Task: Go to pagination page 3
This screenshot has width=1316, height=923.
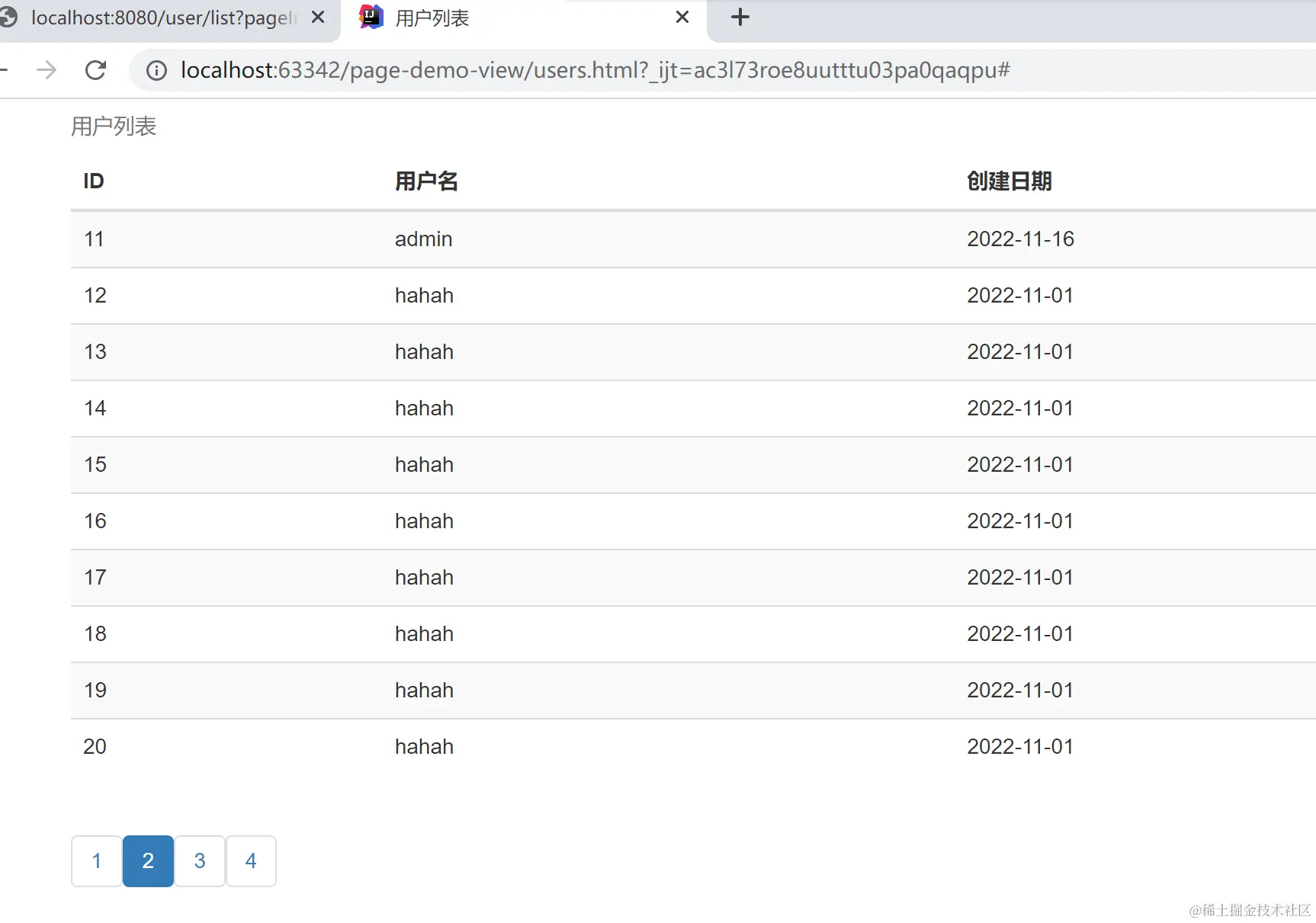Action: coord(200,861)
